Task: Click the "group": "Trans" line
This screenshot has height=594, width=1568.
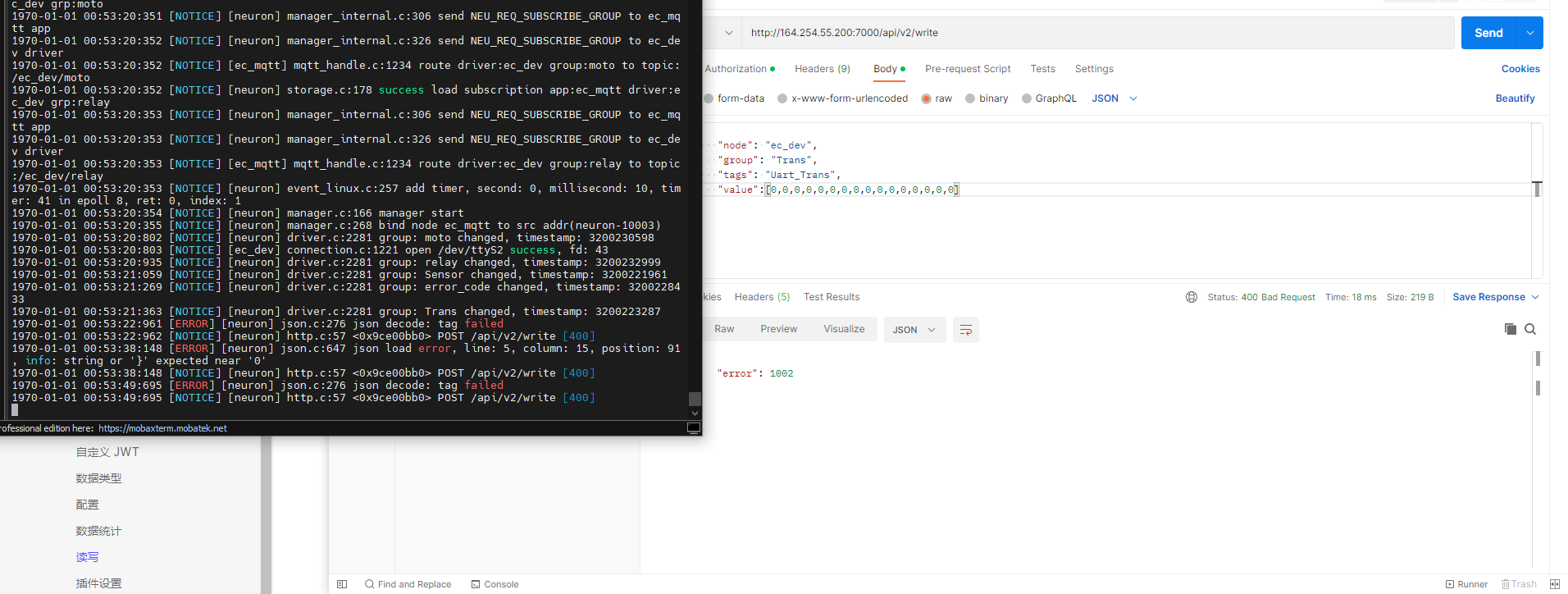Action: click(767, 160)
